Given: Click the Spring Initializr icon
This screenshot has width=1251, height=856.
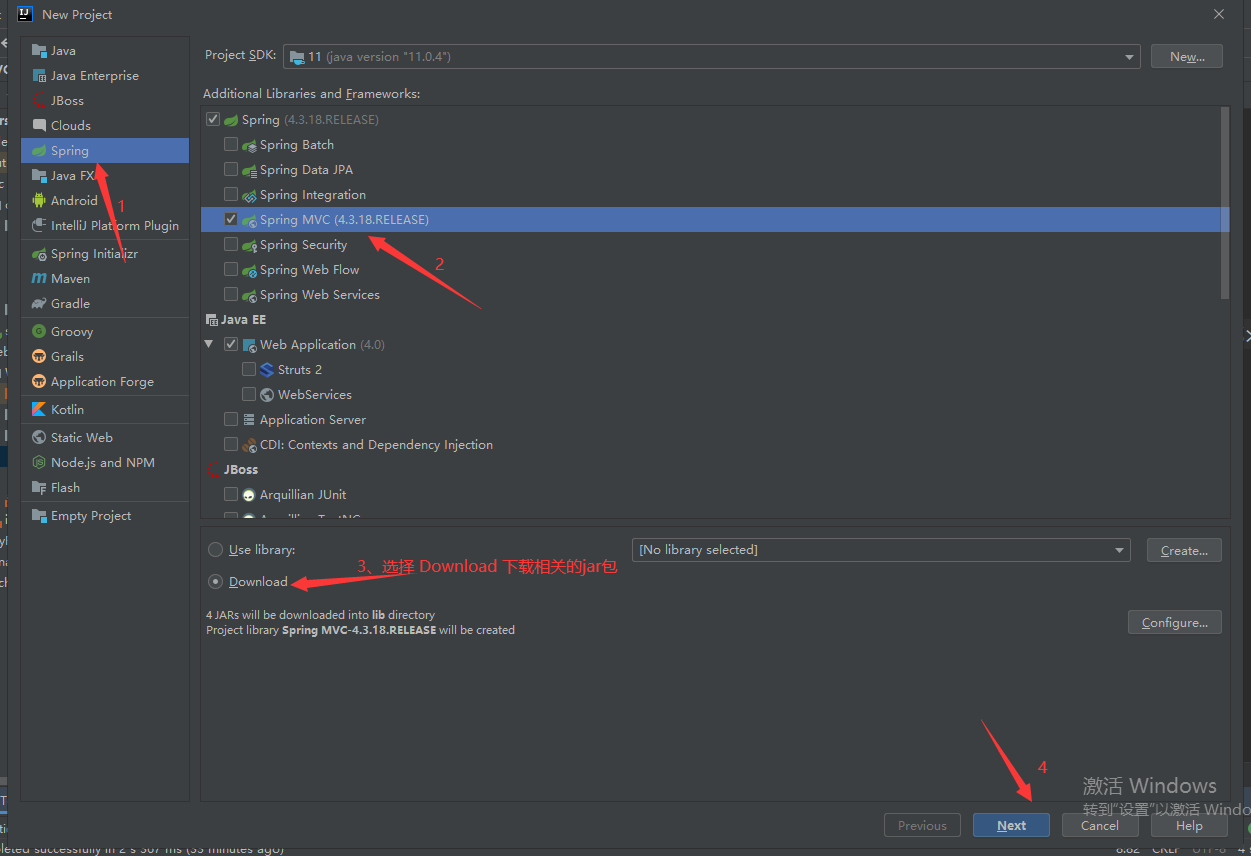Looking at the screenshot, I should click(39, 254).
